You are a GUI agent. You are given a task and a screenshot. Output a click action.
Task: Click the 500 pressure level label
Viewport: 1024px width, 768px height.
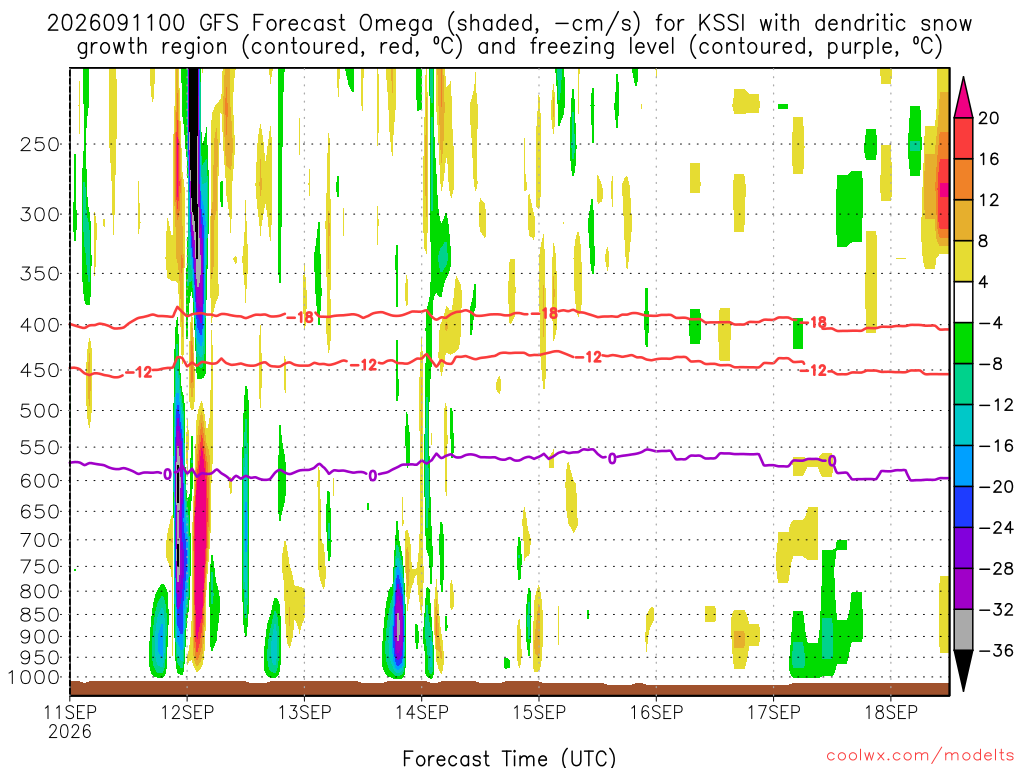(40, 411)
